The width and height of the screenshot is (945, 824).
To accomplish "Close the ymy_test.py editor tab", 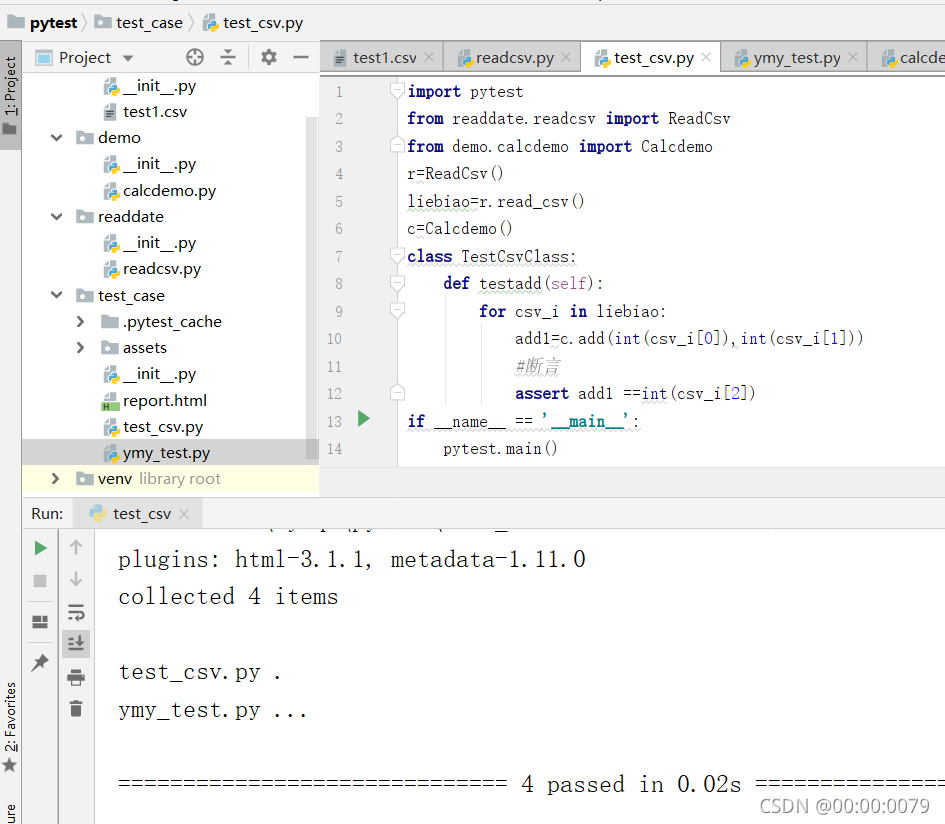I will (x=853, y=57).
